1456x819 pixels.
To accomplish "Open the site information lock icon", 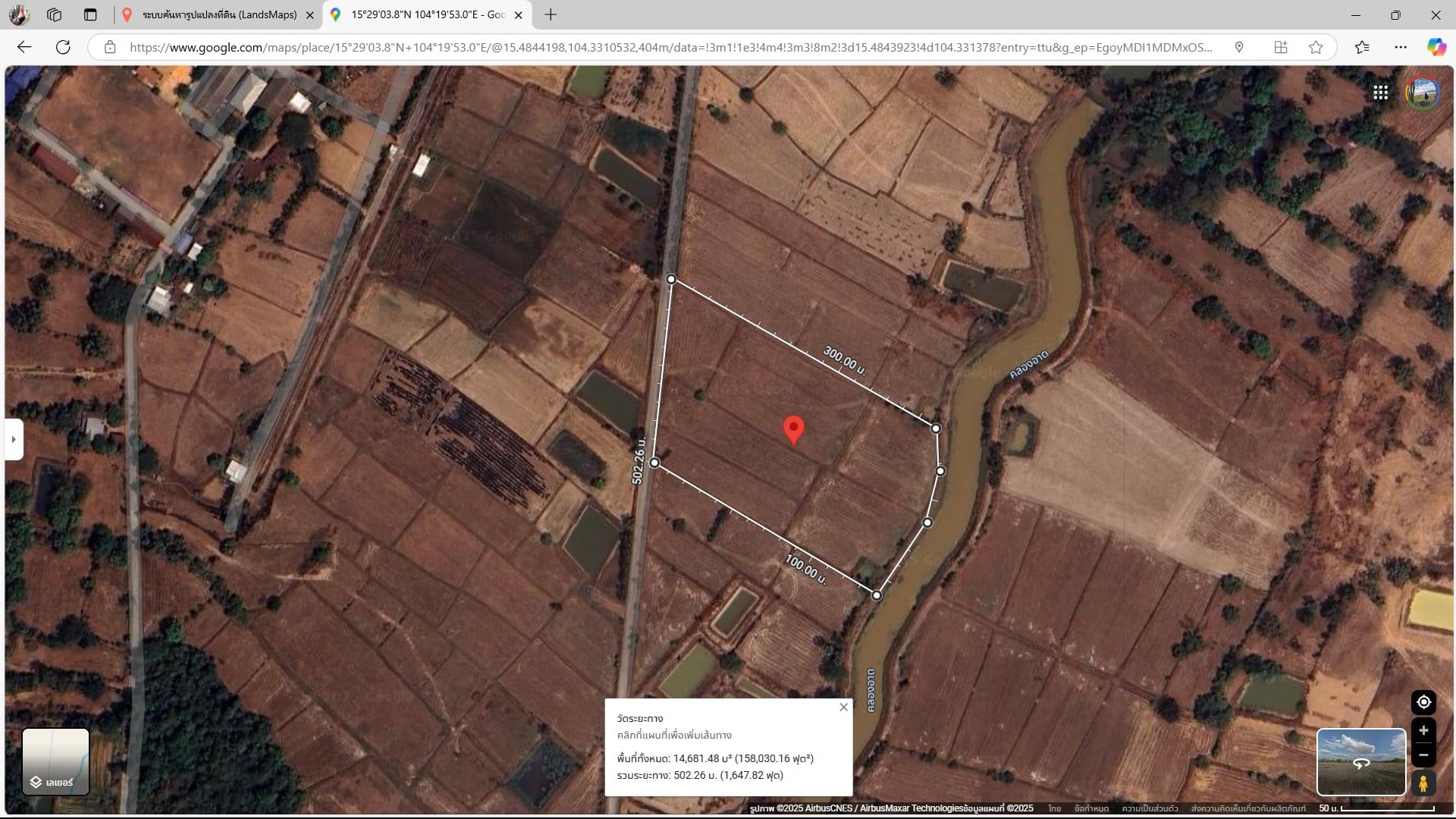I will 110,47.
